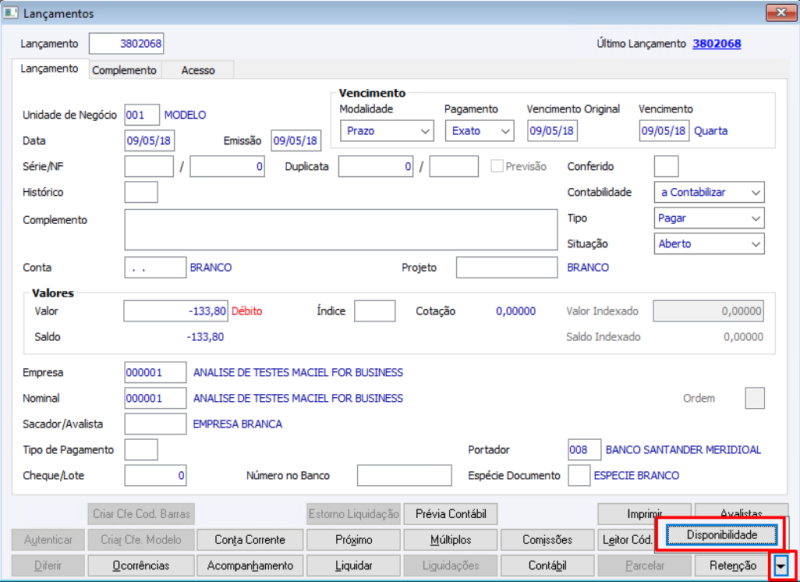The image size is (800, 582).
Task: Click the Vencimento Original date field
Action: [553, 131]
